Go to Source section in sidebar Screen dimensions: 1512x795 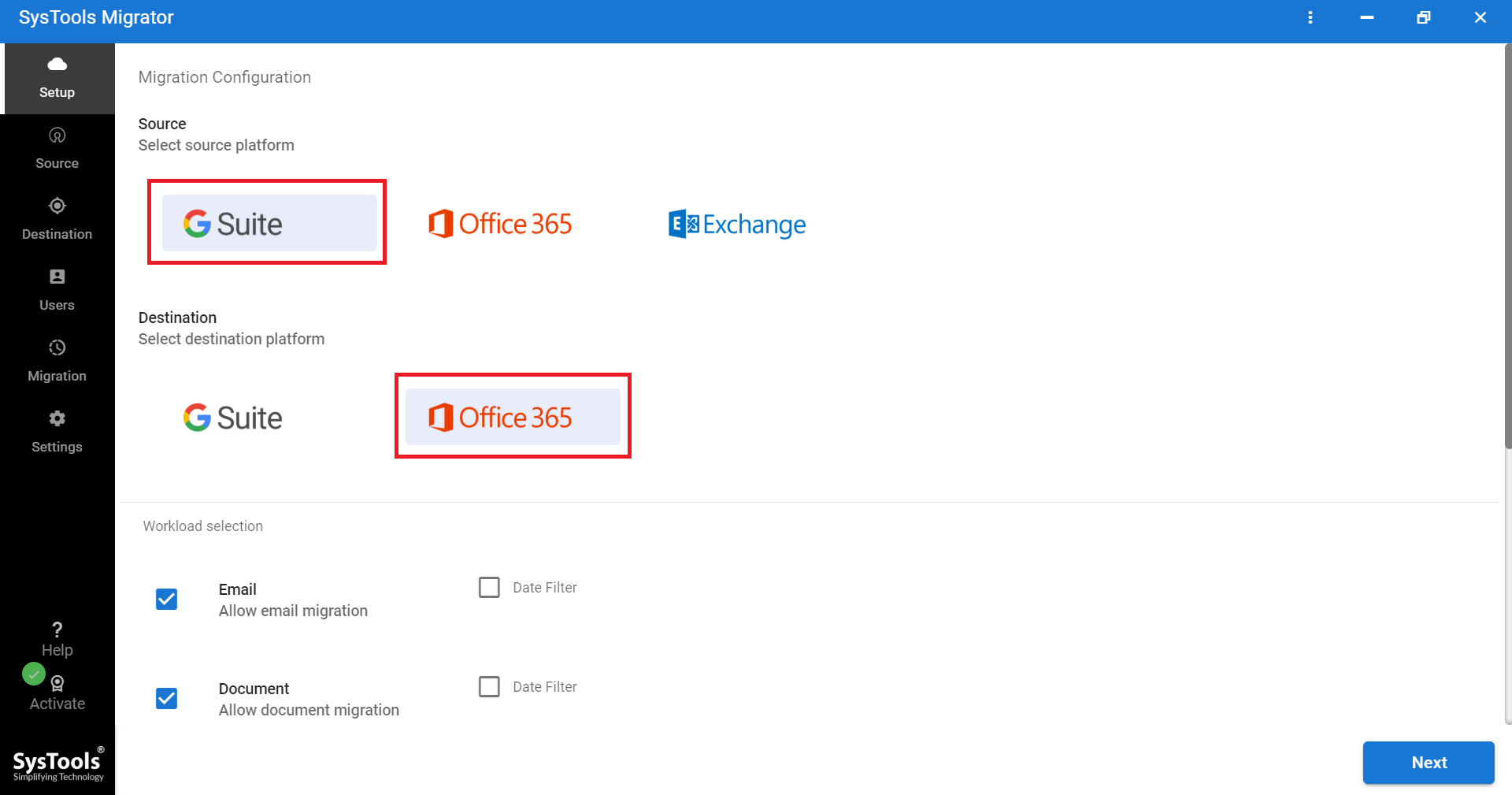tap(57, 150)
